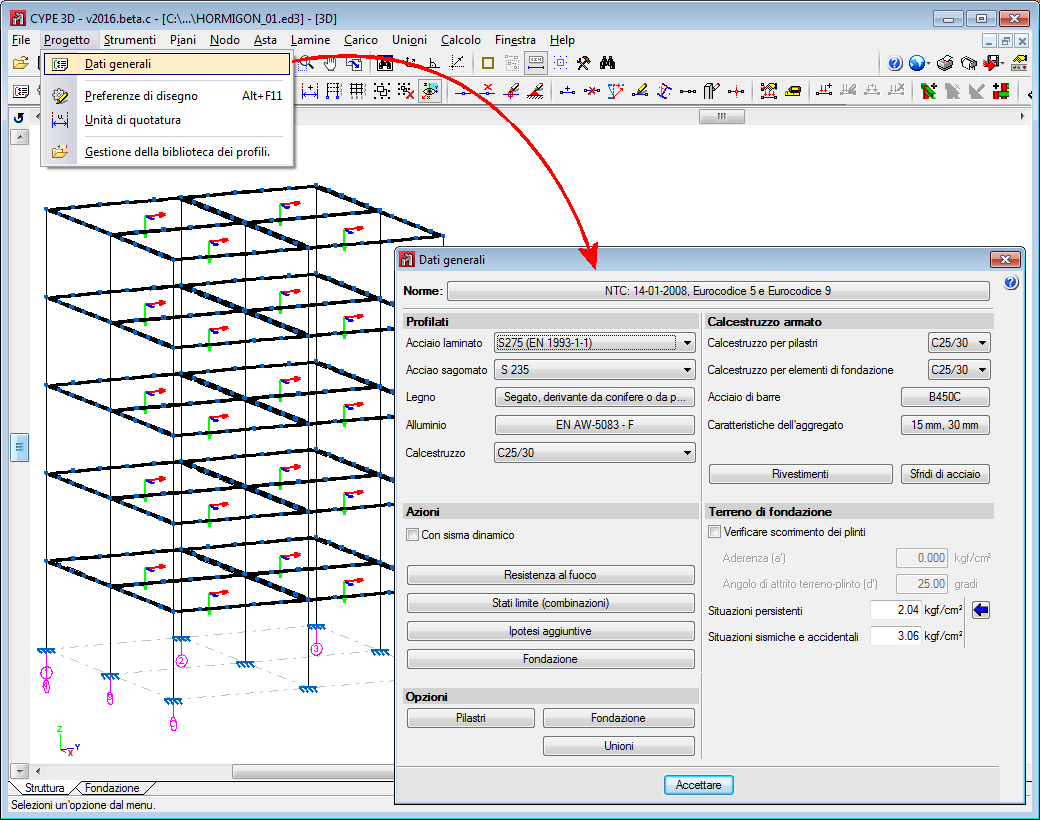Click the add load red arrows plus icon

[824, 91]
